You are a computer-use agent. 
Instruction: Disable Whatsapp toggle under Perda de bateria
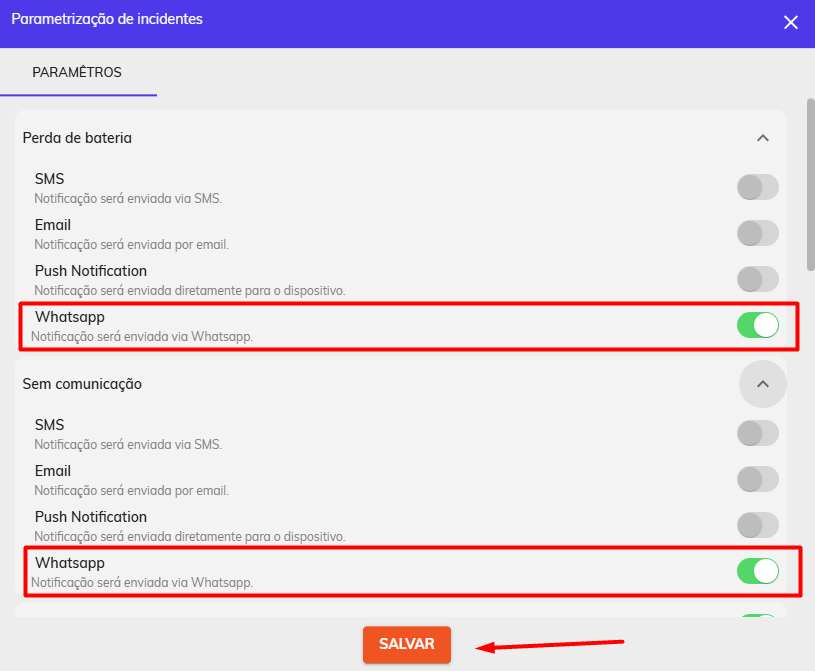point(758,325)
